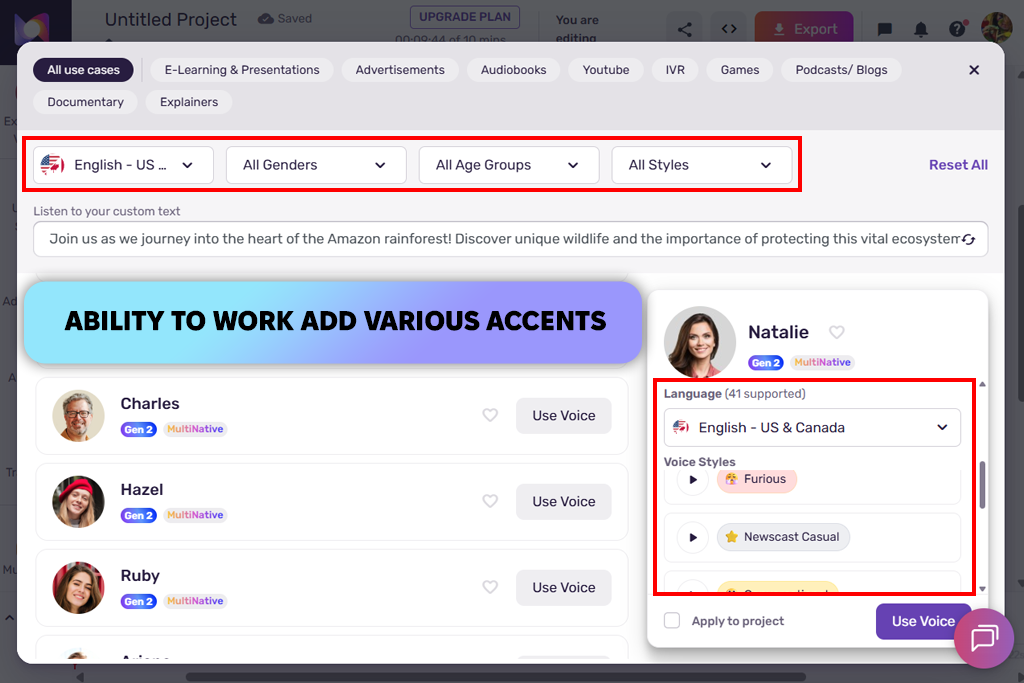Open the All Age Groups dropdown
Screen dimensions: 1024x683
[509, 165]
